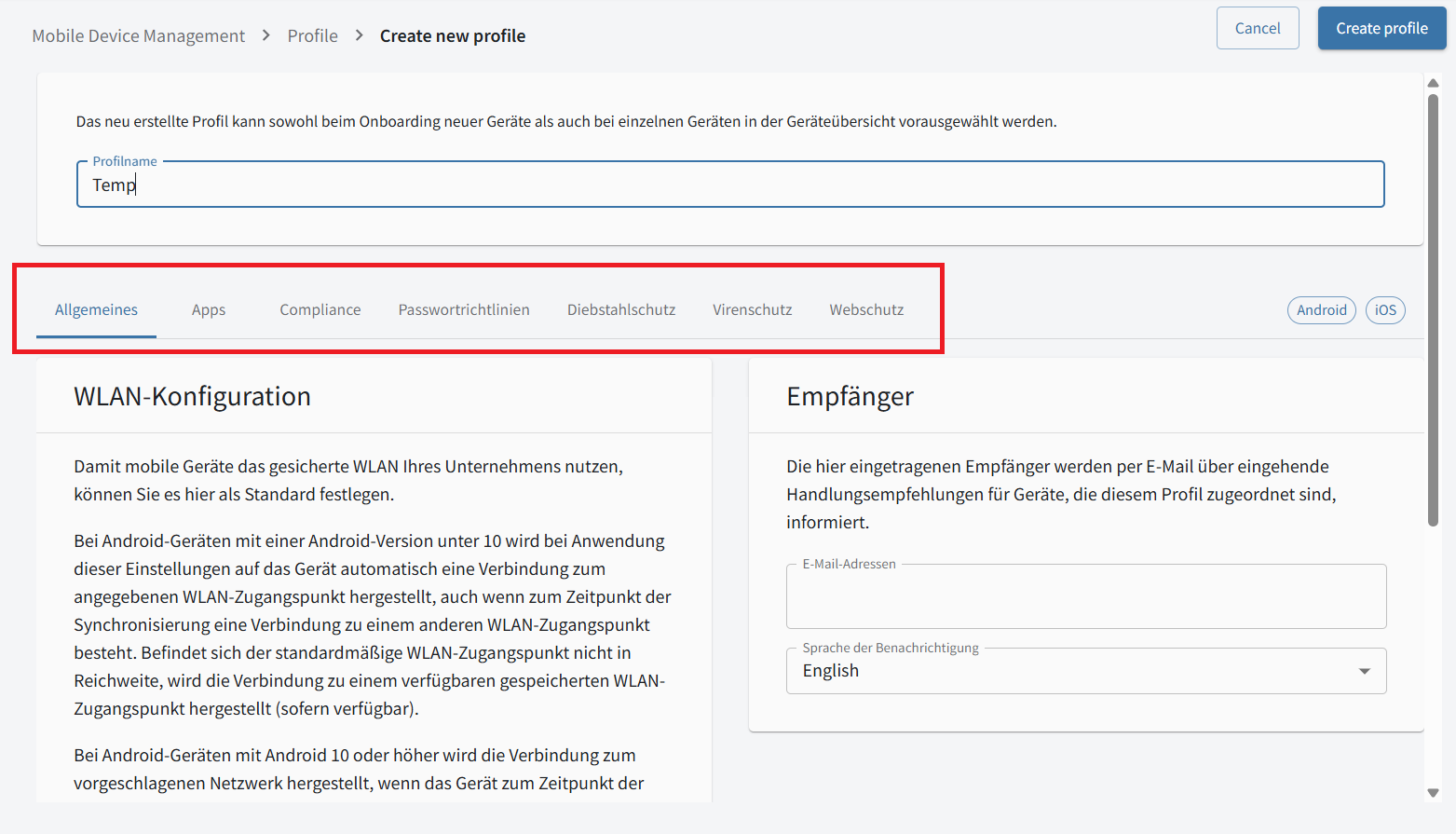Click the breadcrumb chevron after Mobile Device Management
1456x834 pixels.
point(266,35)
